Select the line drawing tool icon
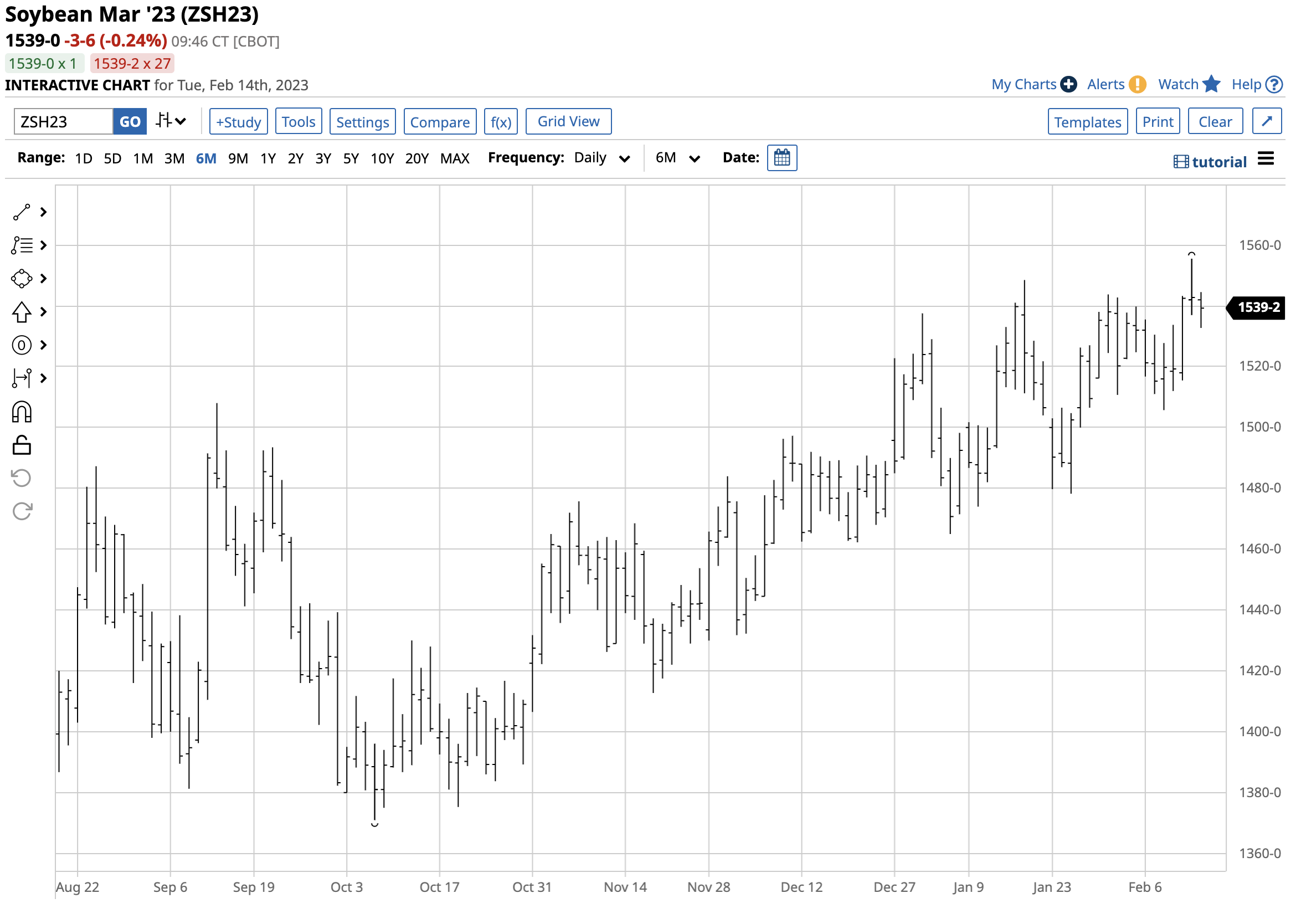 [22, 212]
